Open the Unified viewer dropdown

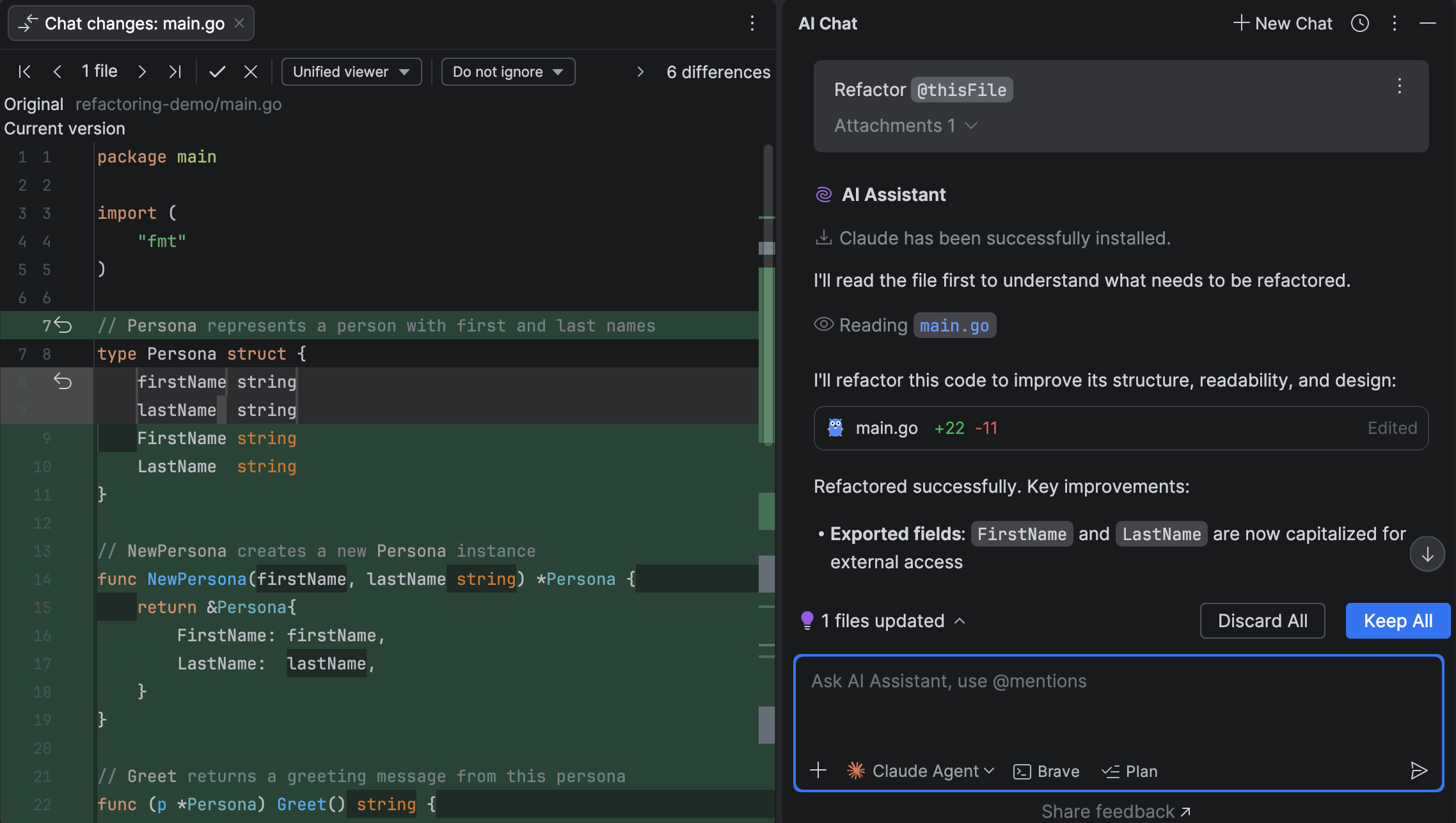(x=351, y=72)
